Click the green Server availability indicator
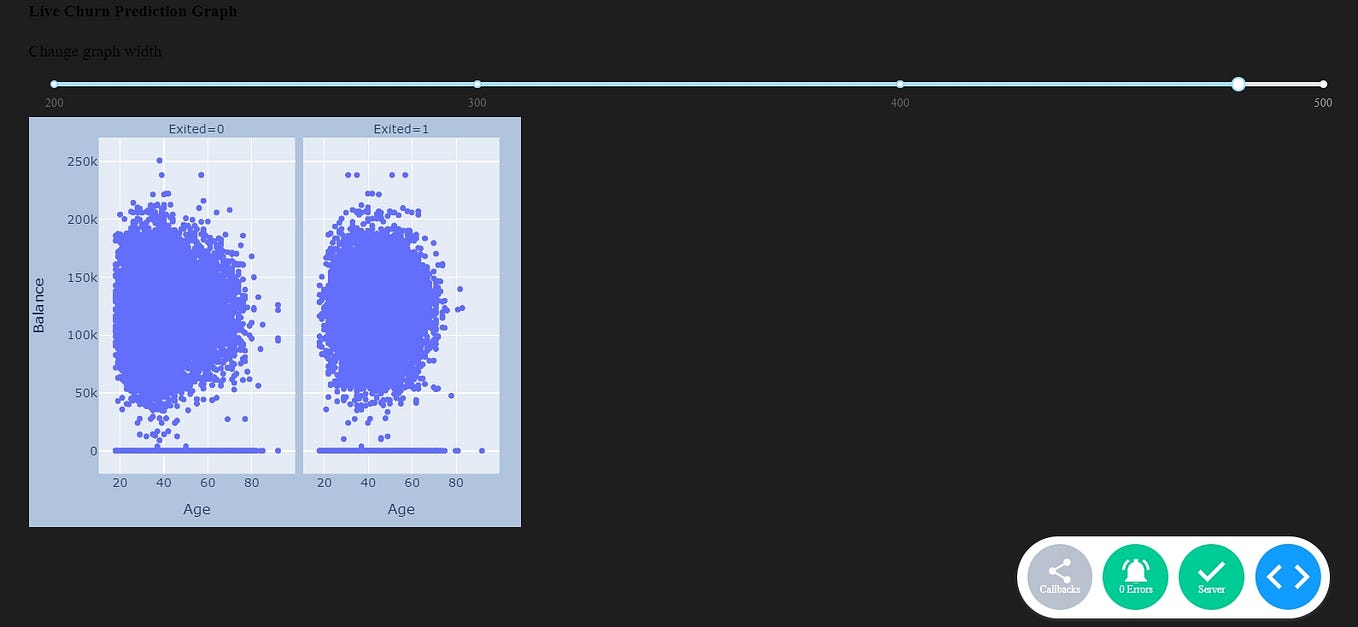The image size is (1358, 627). [x=1211, y=577]
